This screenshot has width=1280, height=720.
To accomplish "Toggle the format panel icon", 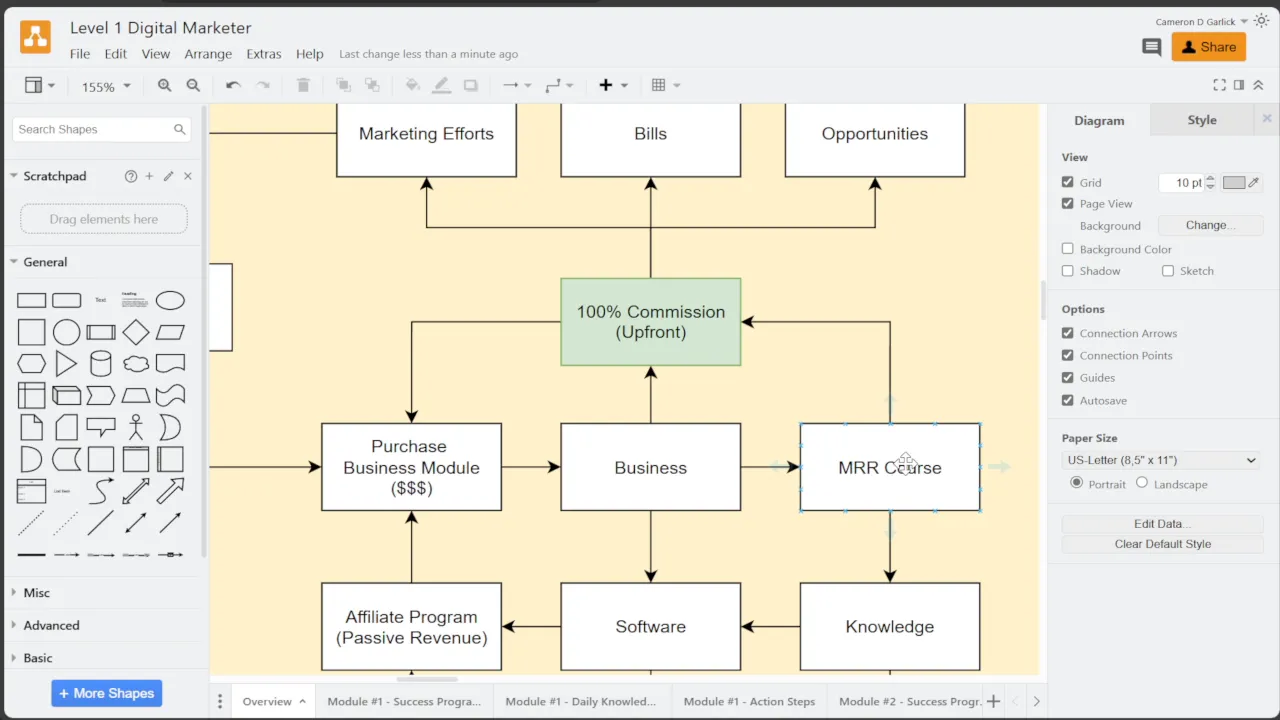I will (1239, 86).
